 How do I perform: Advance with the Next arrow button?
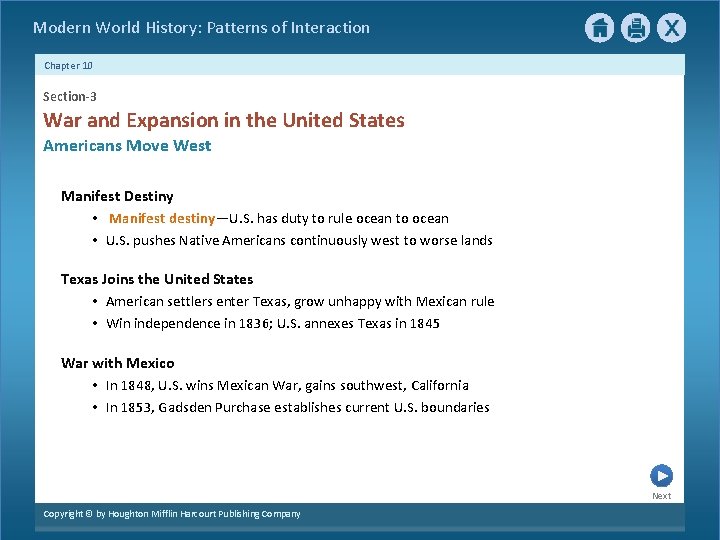661,476
